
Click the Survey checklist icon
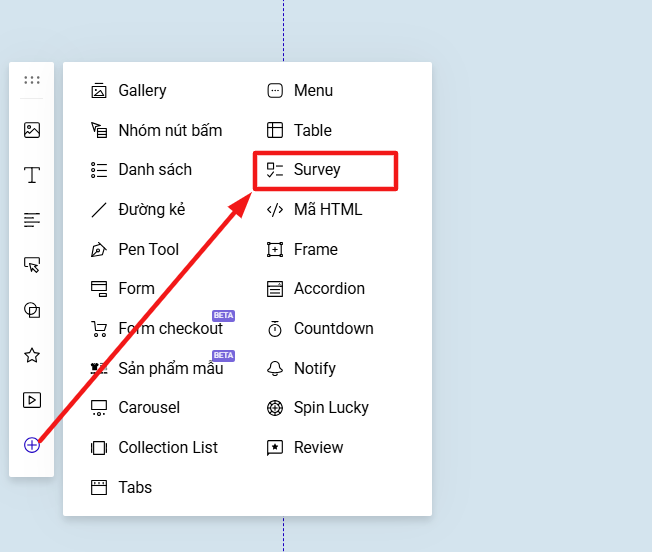[x=275, y=170]
